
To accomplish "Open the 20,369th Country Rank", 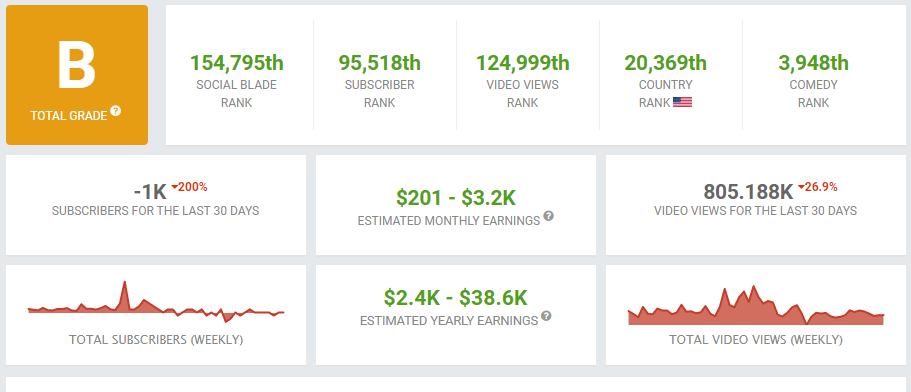I will pyautogui.click(x=665, y=63).
